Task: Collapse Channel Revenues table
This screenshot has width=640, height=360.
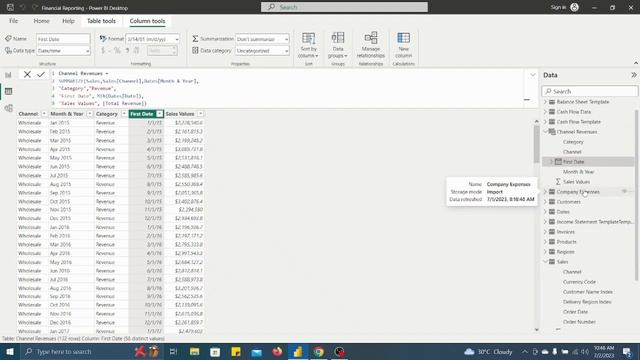Action: [545, 132]
